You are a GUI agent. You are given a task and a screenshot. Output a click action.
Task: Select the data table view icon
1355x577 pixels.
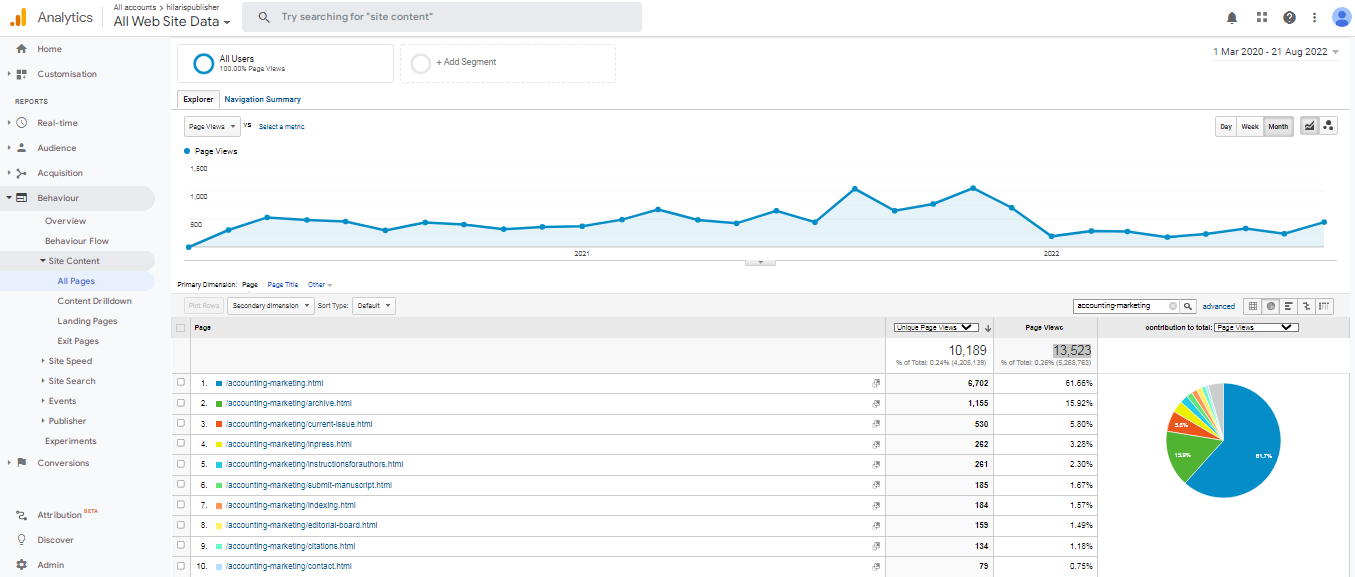tap(1254, 306)
